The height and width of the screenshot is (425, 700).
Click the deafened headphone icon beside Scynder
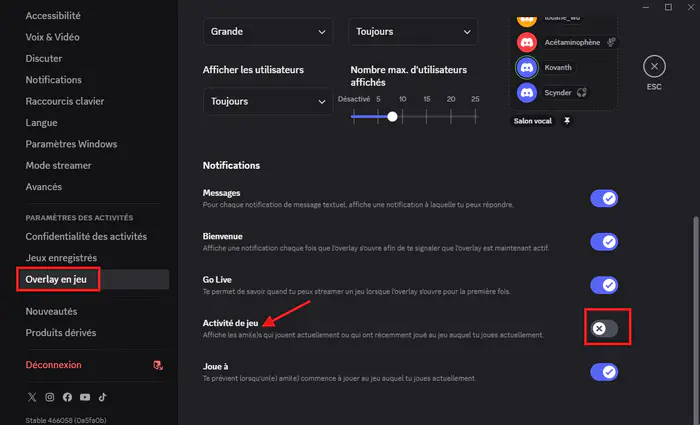[x=581, y=92]
